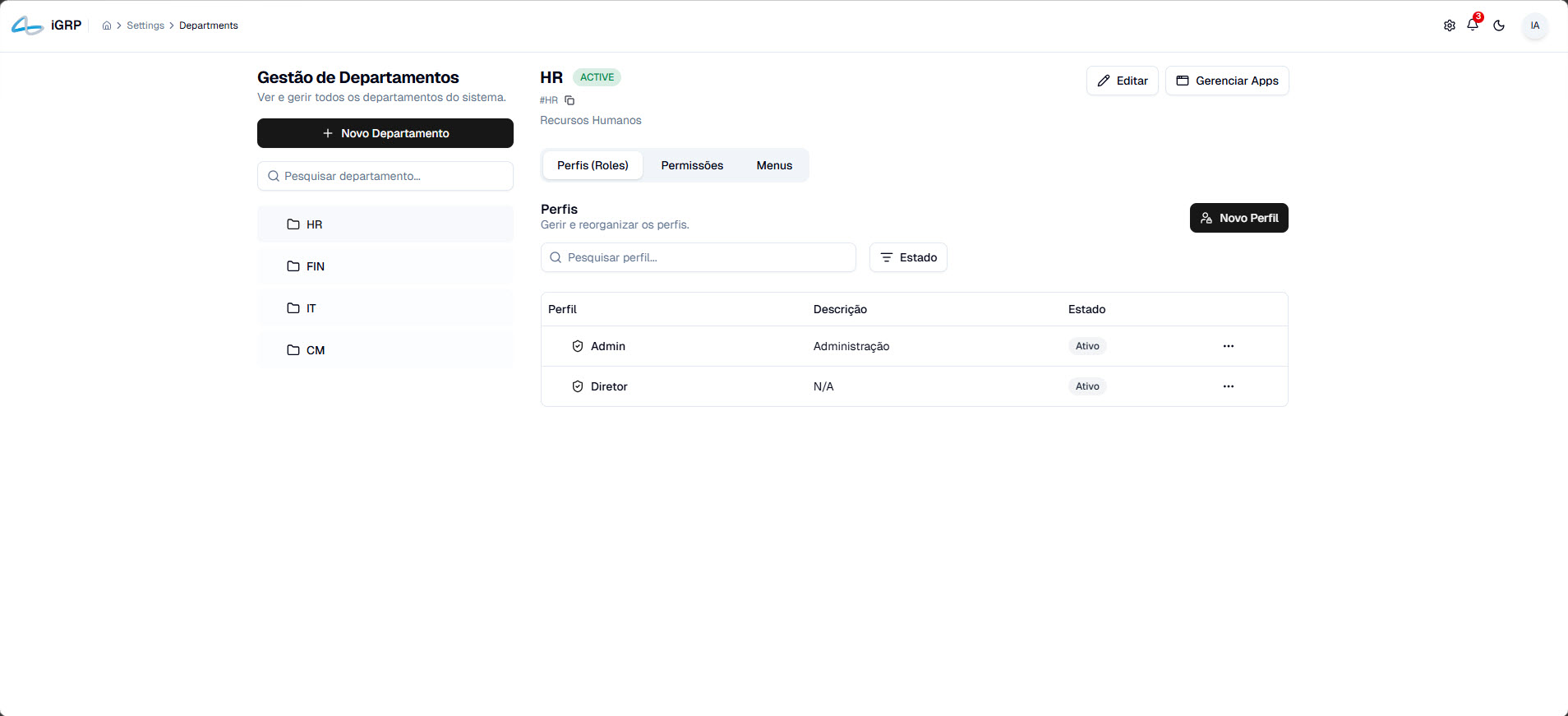
Task: Focus the Pesquisar perfil search field
Action: point(699,257)
